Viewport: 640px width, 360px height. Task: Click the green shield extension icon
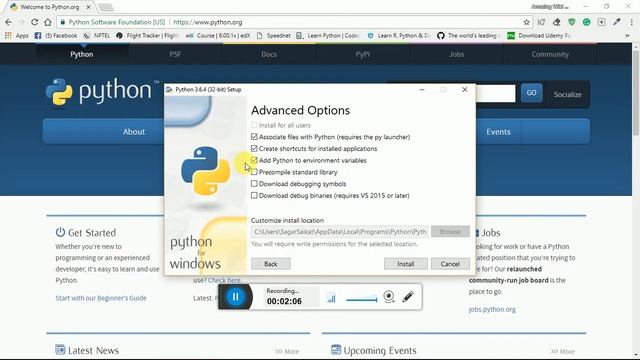click(x=571, y=22)
